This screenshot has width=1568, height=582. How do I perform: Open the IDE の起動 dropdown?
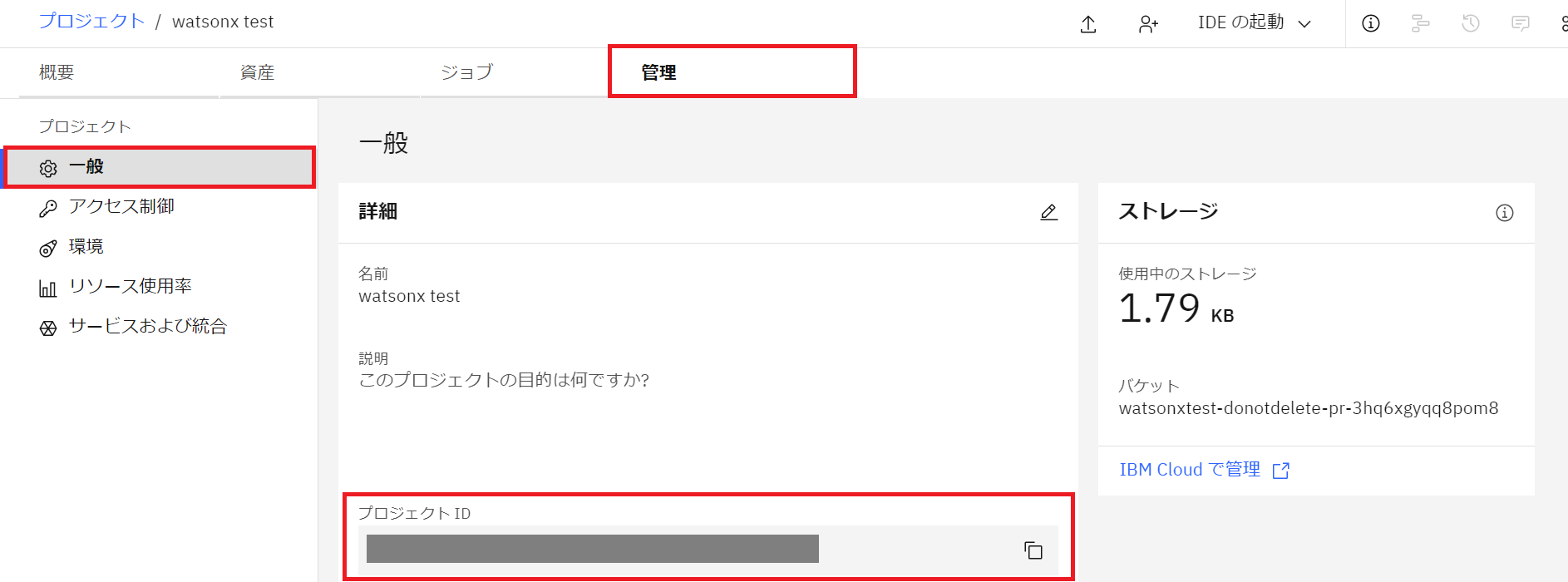[1255, 23]
